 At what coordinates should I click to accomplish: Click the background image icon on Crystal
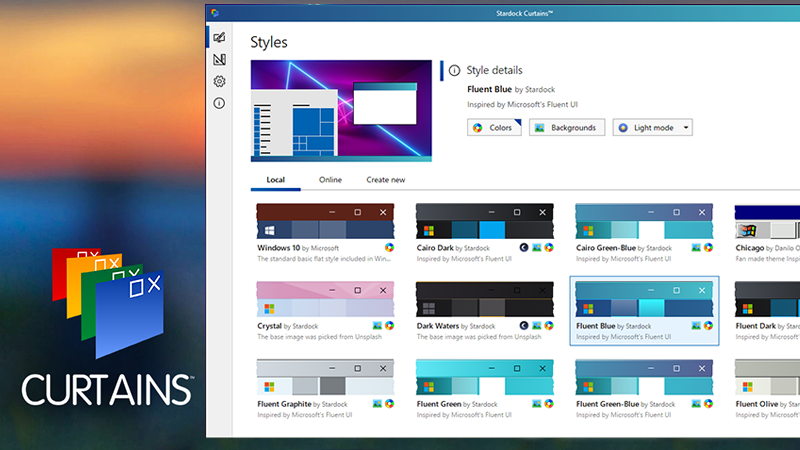pos(378,326)
